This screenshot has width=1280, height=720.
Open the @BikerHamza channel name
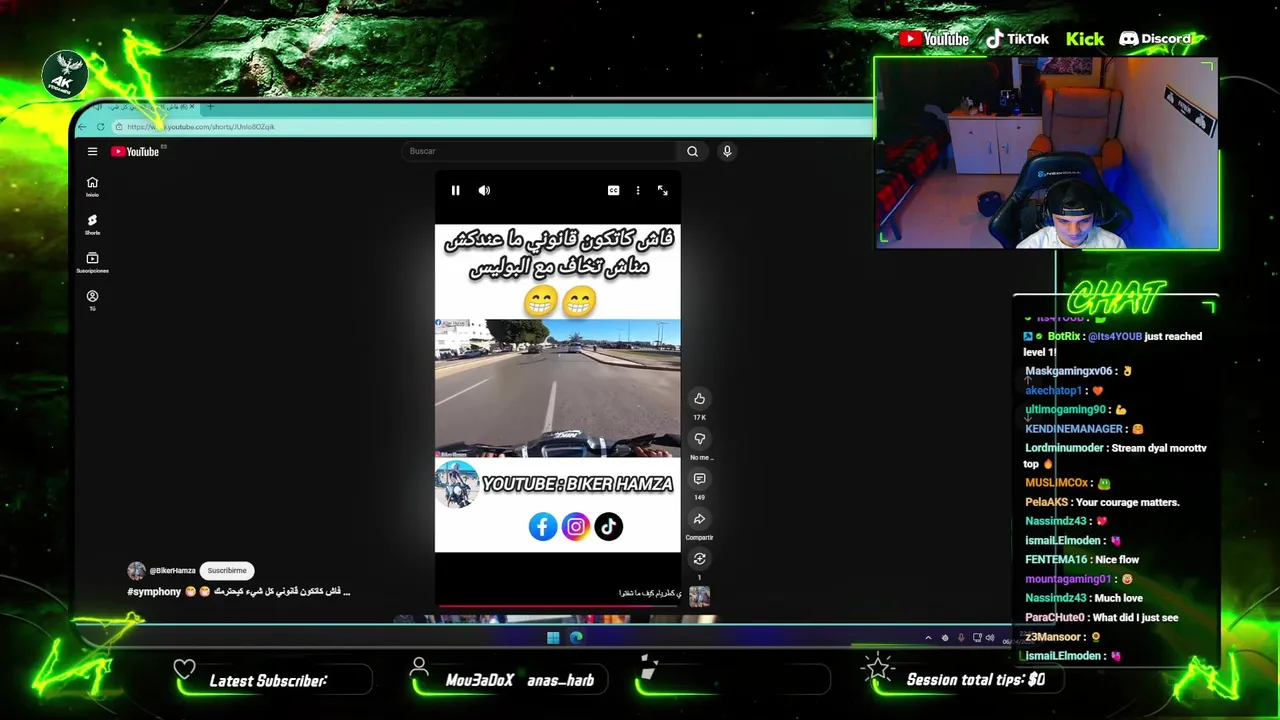click(x=172, y=571)
